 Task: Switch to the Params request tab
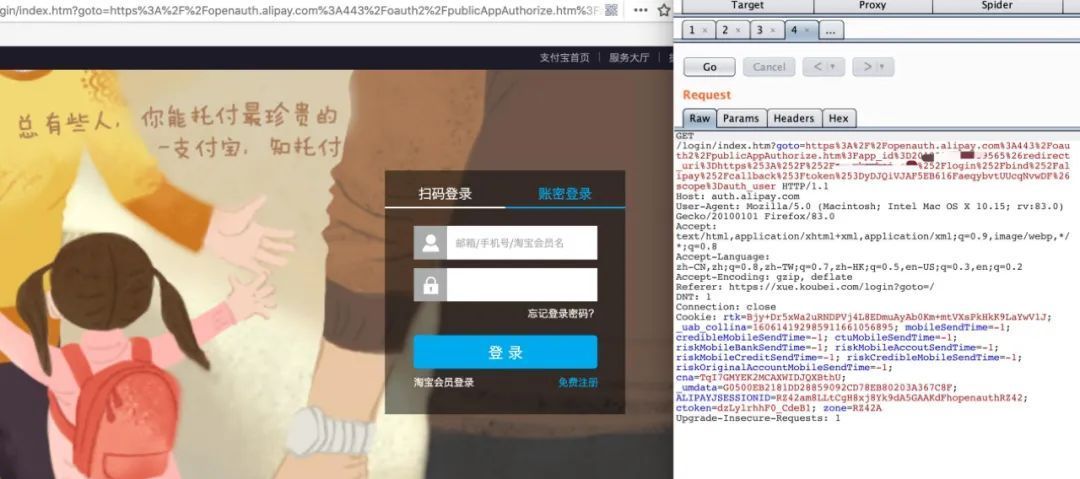point(741,118)
